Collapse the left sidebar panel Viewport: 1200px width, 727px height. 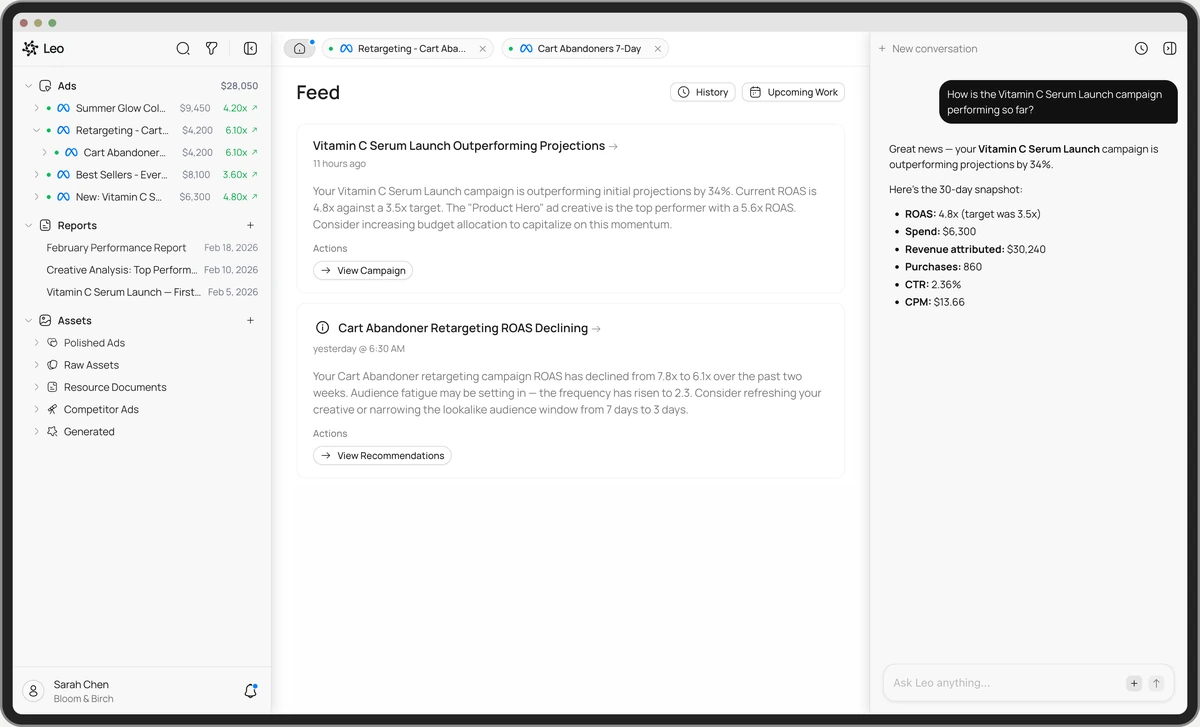pyautogui.click(x=250, y=48)
